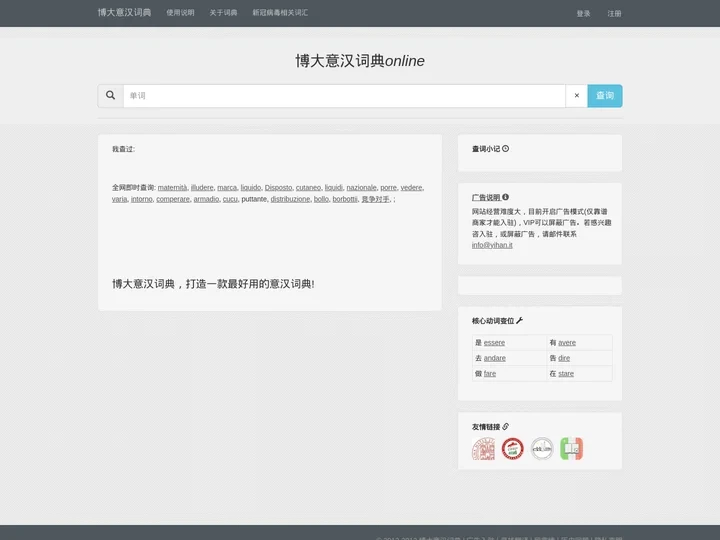Look up the word varia
The height and width of the screenshot is (540, 720).
coord(119,199)
